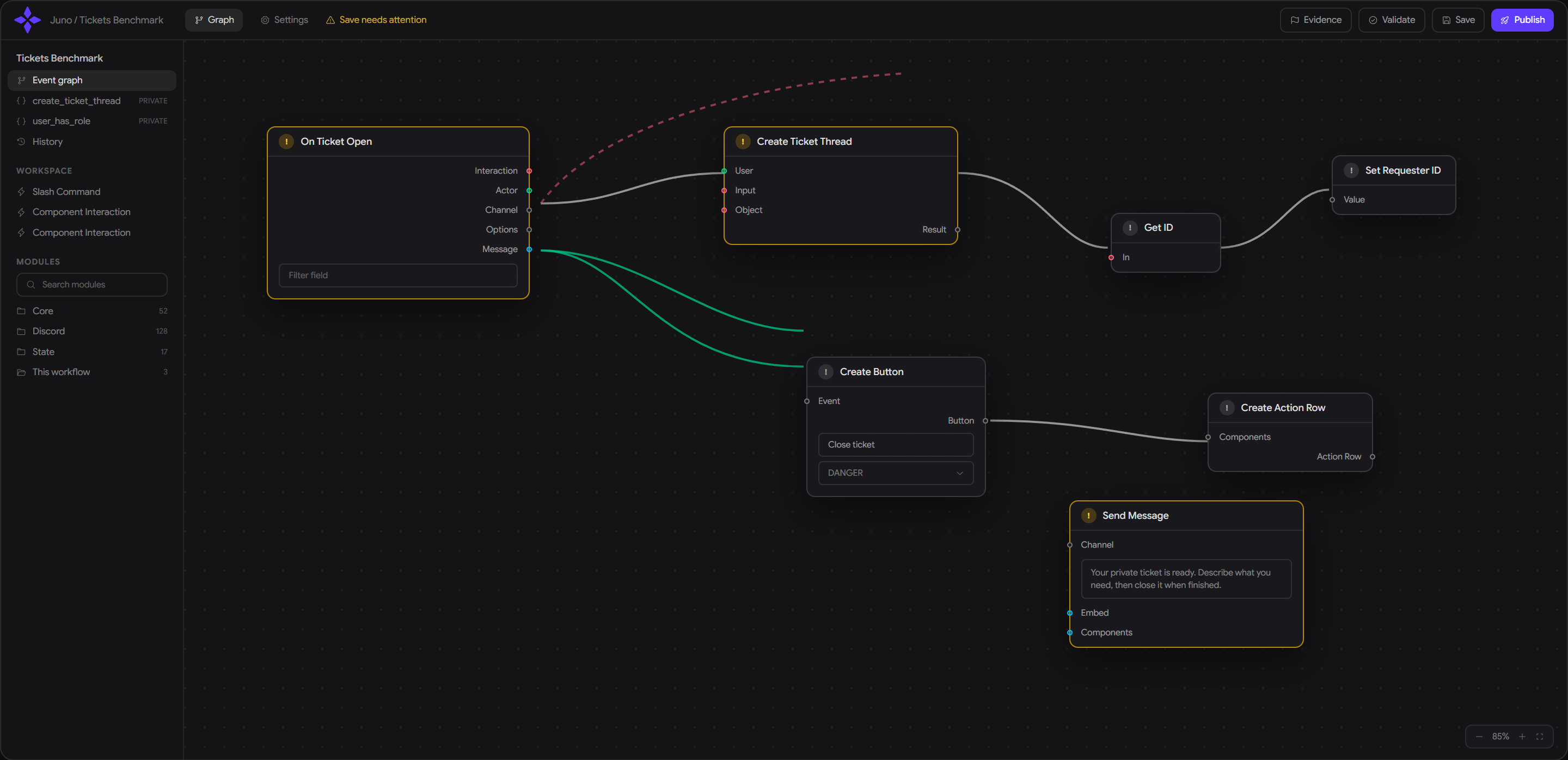Expand the Discord modules folder
Viewport: 1568px width, 760px height.
tap(92, 331)
